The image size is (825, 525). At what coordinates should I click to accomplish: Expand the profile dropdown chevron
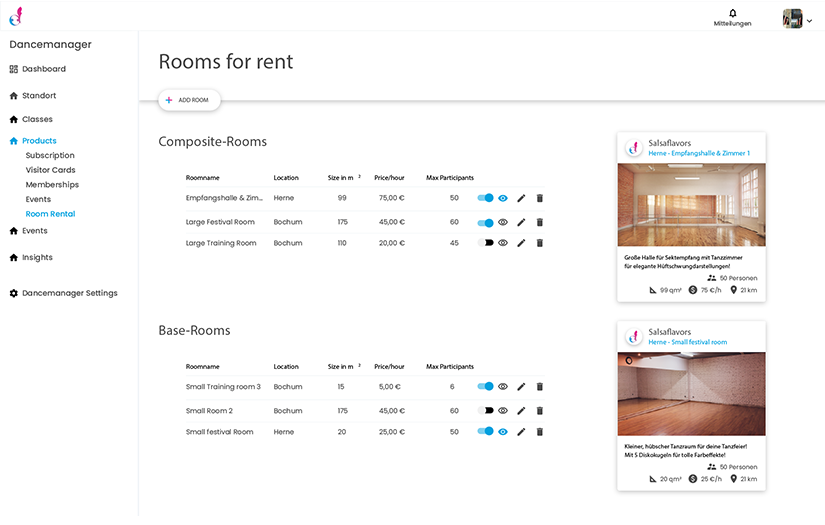809,21
